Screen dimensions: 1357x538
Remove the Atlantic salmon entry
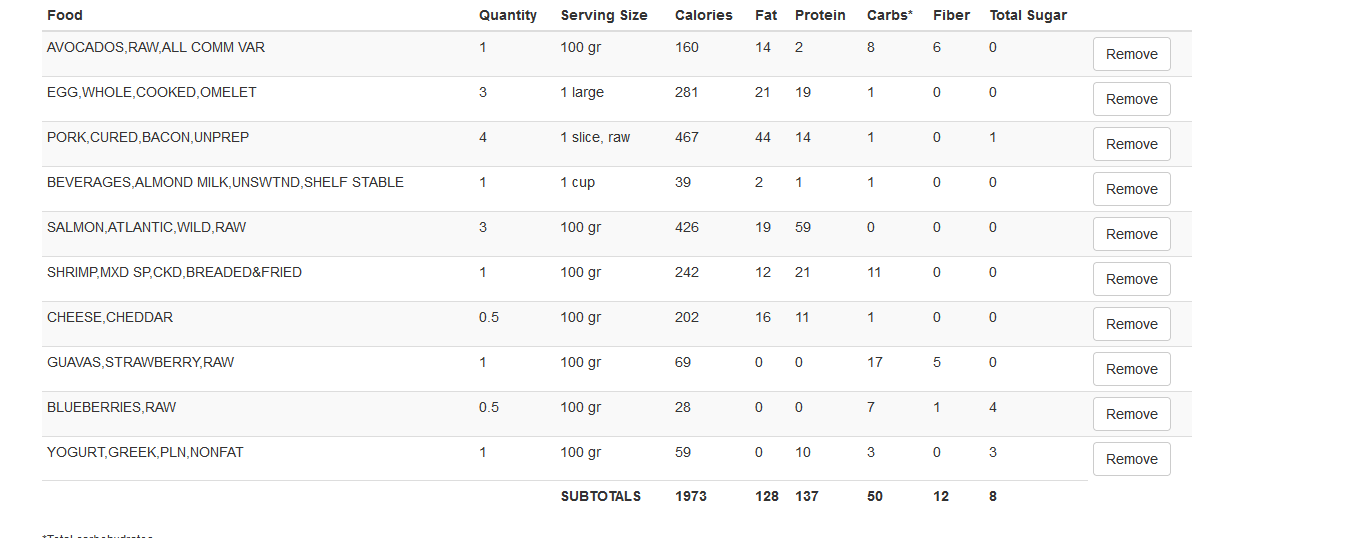1131,234
